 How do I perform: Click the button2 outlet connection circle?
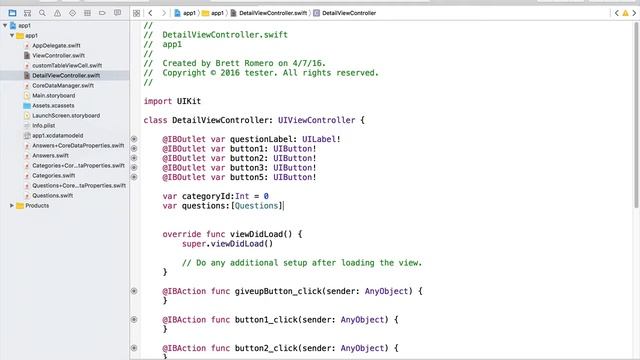pyautogui.click(x=134, y=158)
